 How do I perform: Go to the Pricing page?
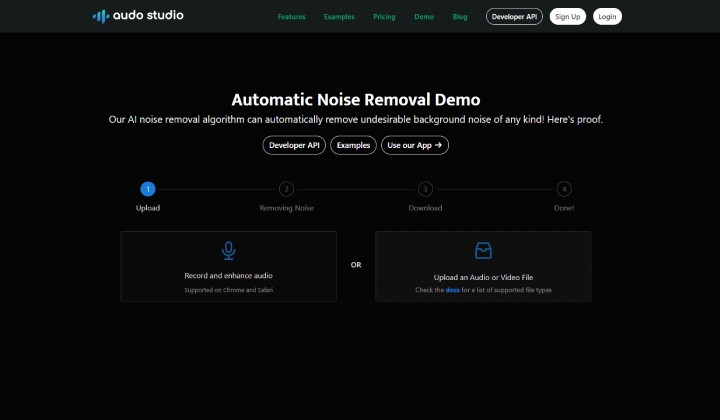(384, 17)
